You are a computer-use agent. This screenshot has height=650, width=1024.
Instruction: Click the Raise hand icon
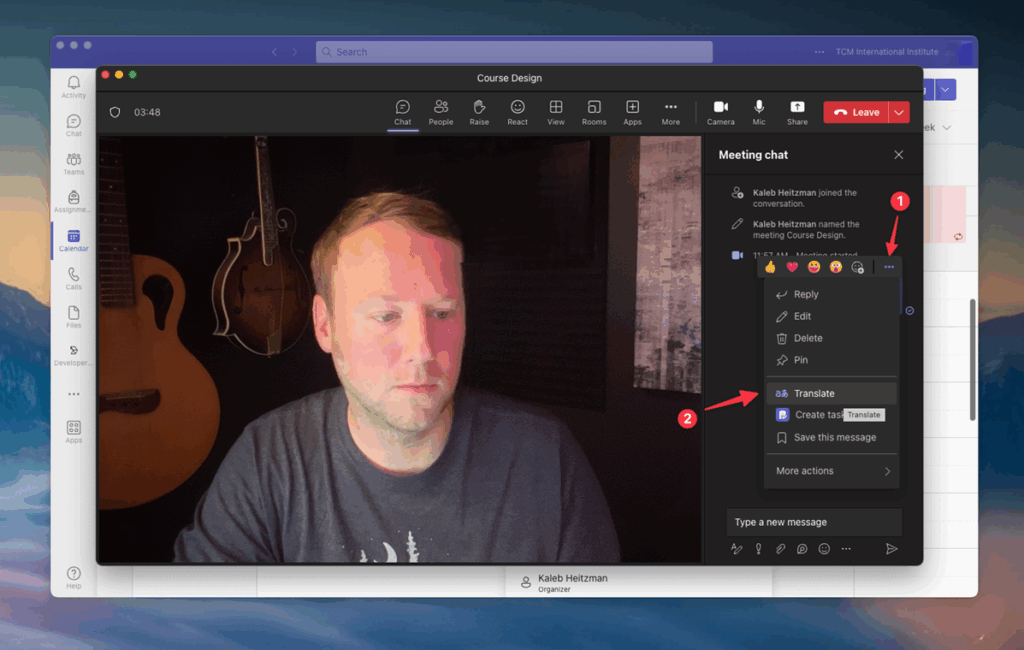479,111
